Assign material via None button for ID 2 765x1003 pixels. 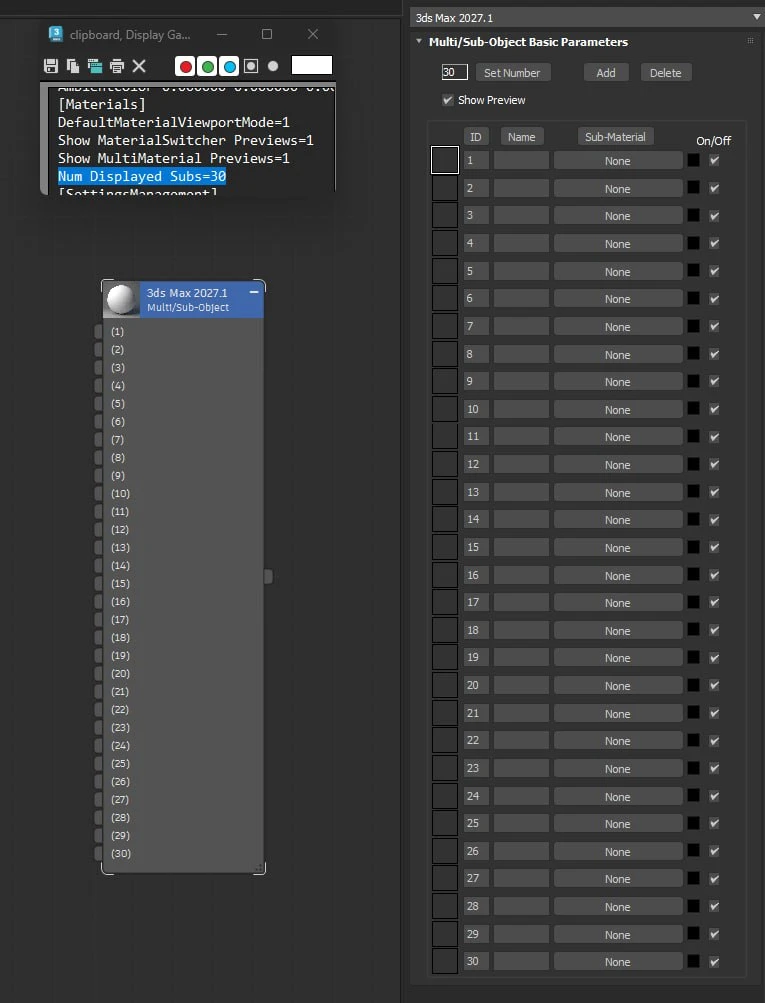(x=618, y=189)
